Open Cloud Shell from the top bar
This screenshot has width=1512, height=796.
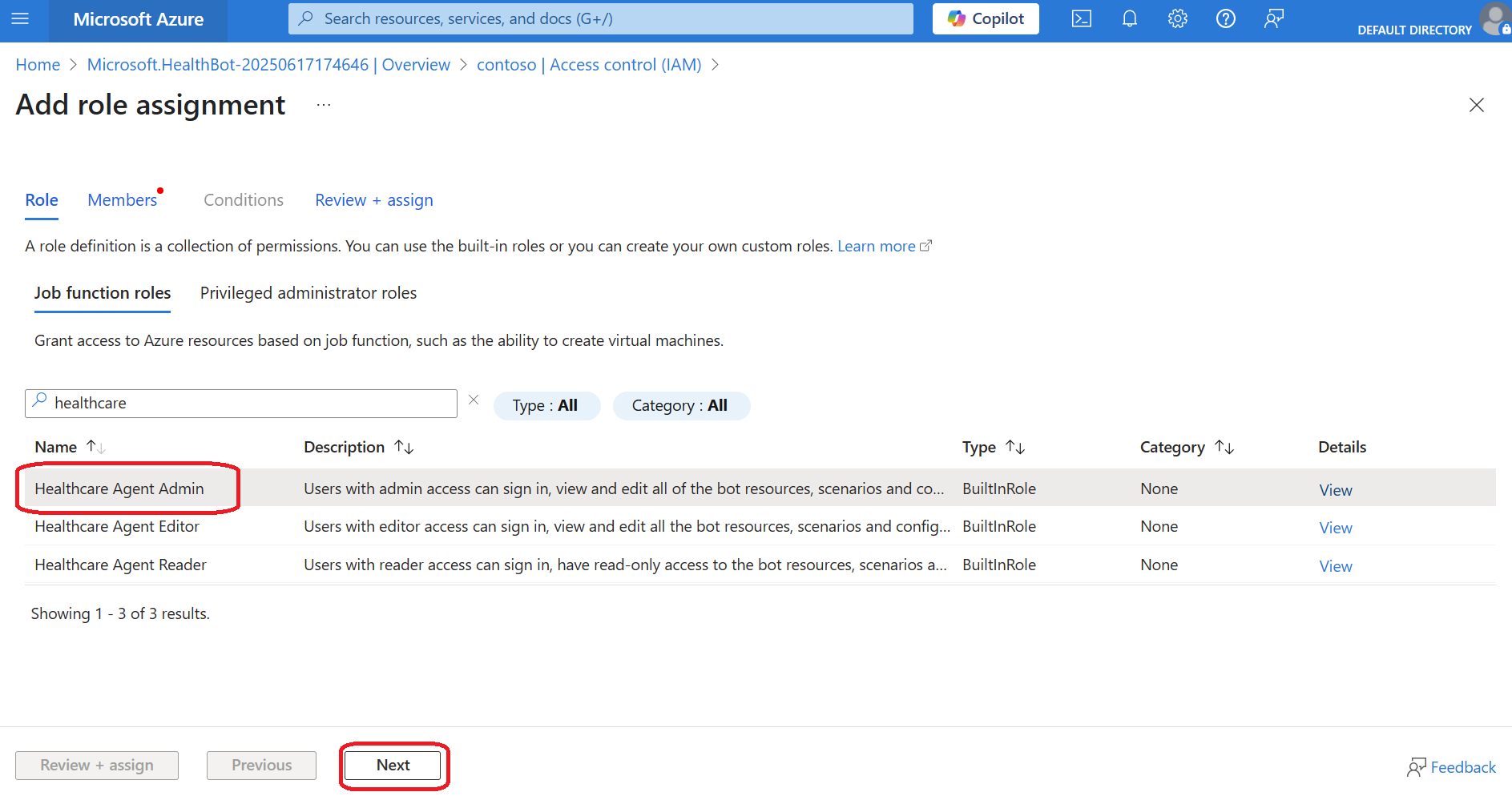(1081, 18)
